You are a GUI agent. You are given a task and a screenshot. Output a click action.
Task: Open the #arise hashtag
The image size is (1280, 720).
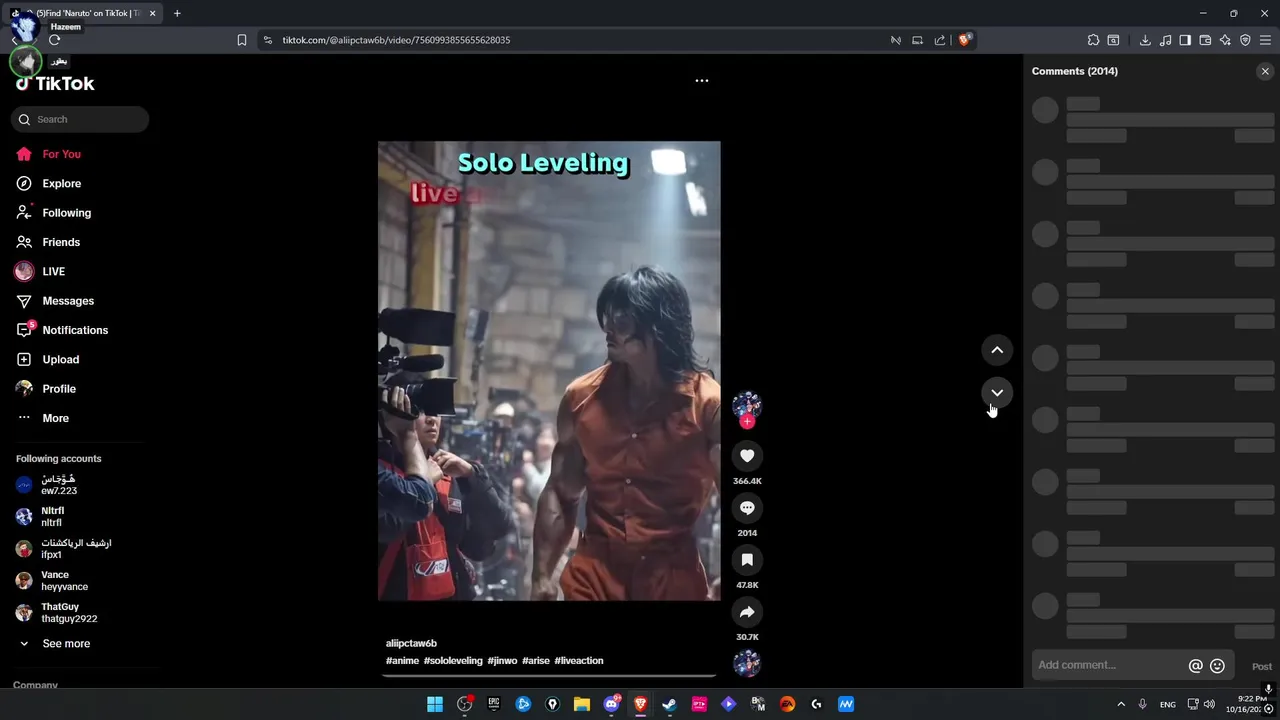pos(536,661)
